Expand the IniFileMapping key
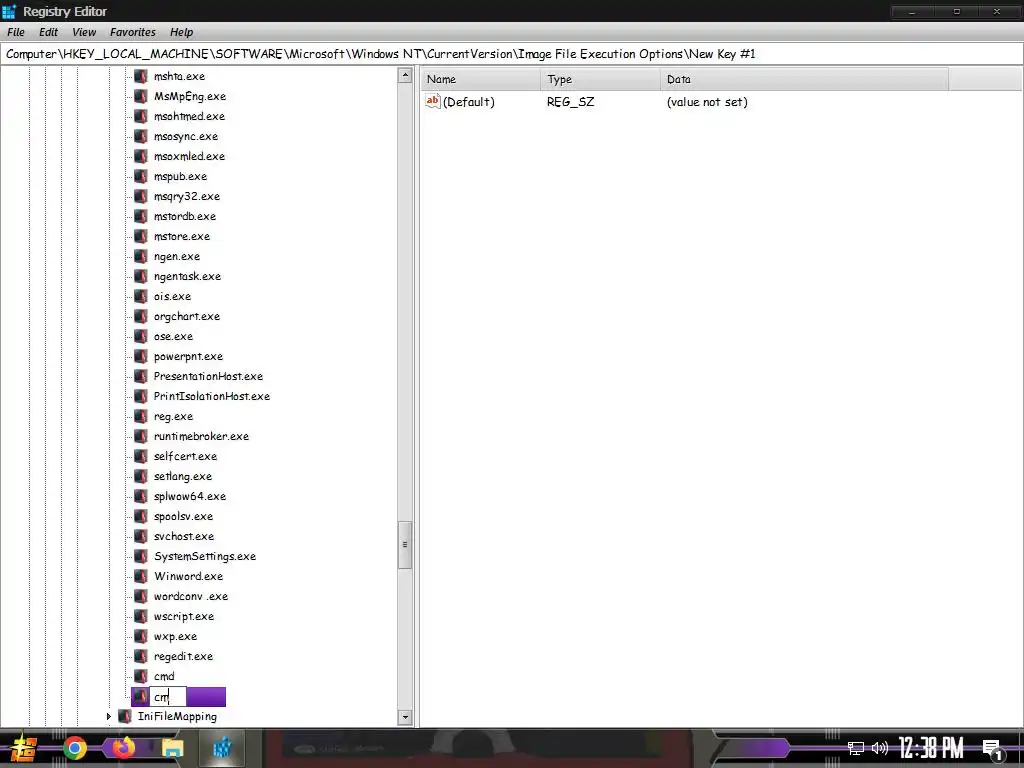Image resolution: width=1024 pixels, height=768 pixels. coord(108,716)
